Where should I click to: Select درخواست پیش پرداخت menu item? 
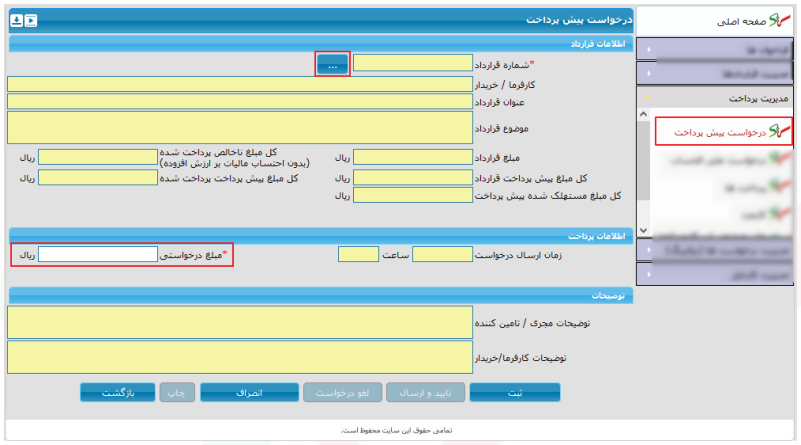724,132
